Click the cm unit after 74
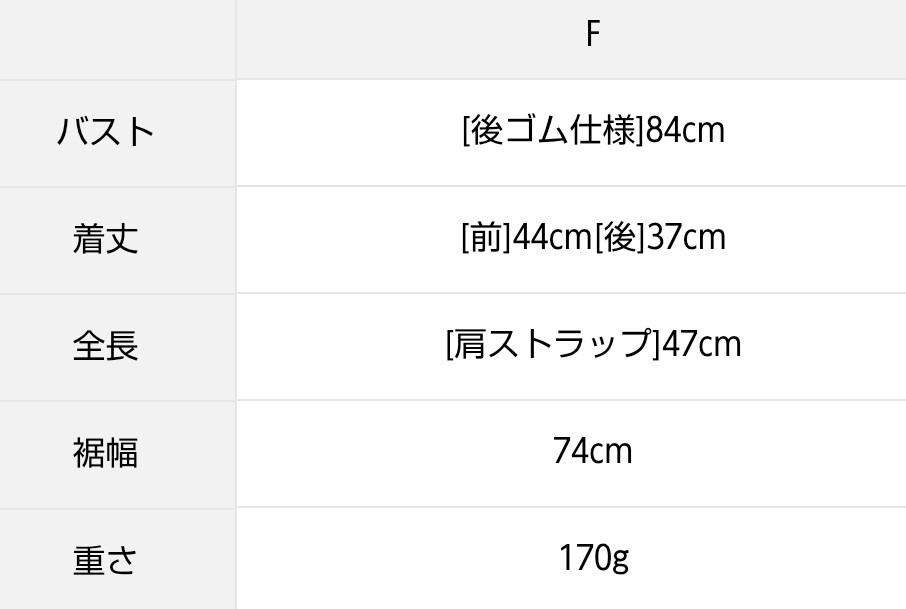The height and width of the screenshot is (609, 906). click(x=612, y=452)
